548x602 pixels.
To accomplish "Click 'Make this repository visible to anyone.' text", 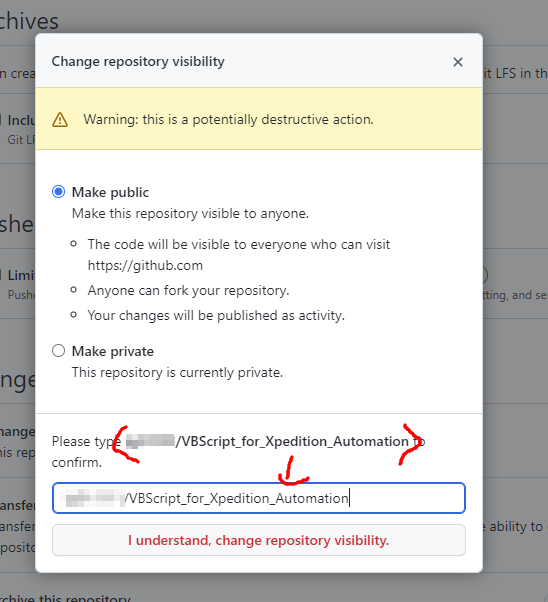I will pos(190,213).
